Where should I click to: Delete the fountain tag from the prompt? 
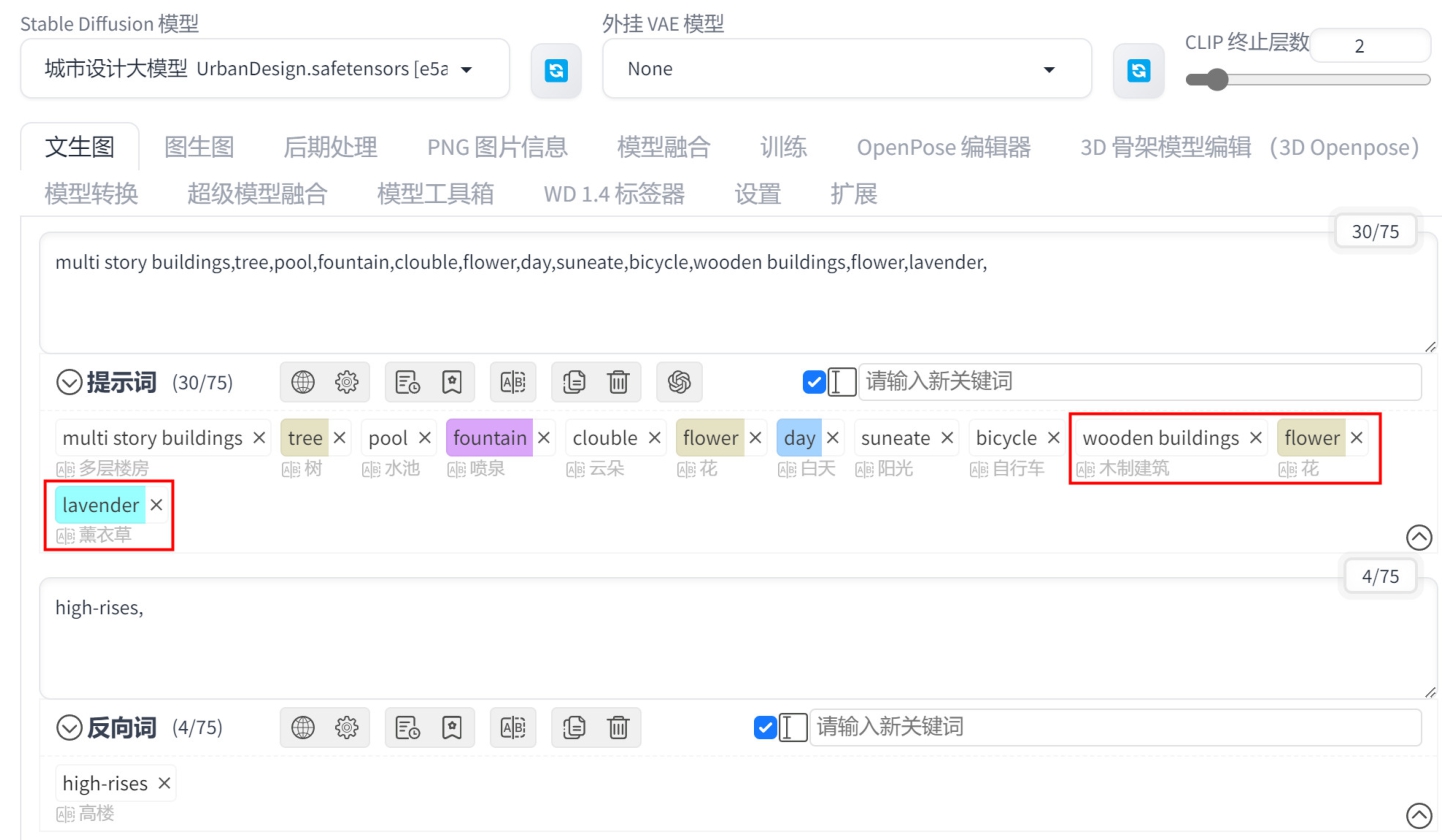point(544,438)
